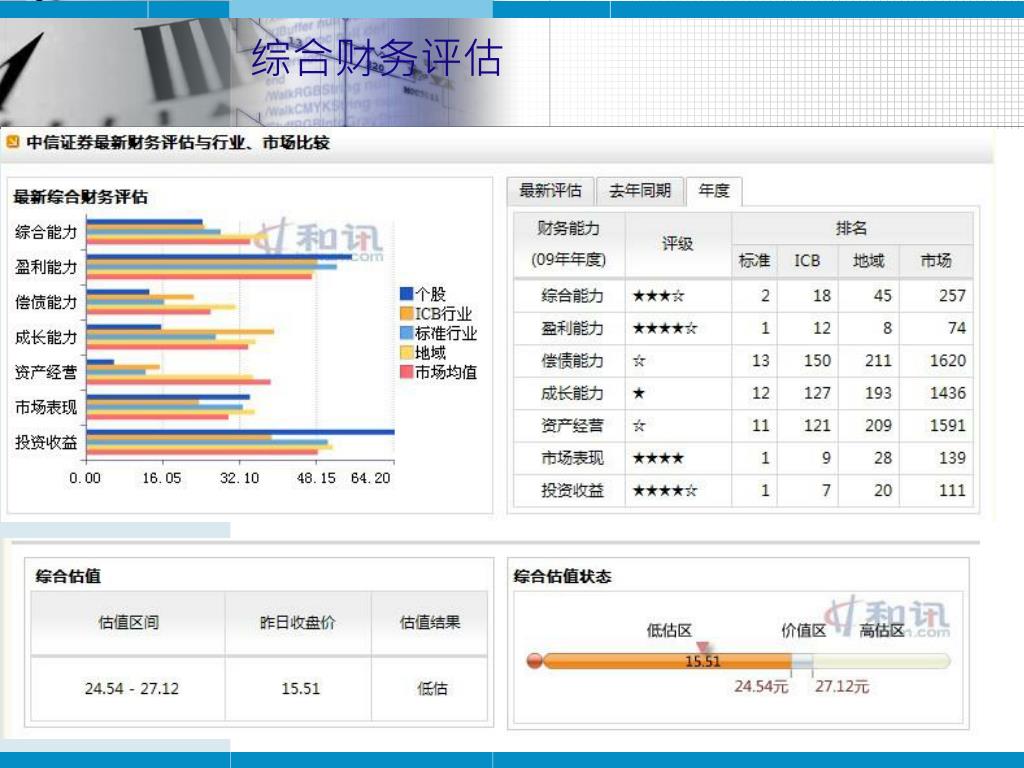The image size is (1024, 768).
Task: Click the light-blue 标准行业 legend swatch
Action: tap(406, 333)
